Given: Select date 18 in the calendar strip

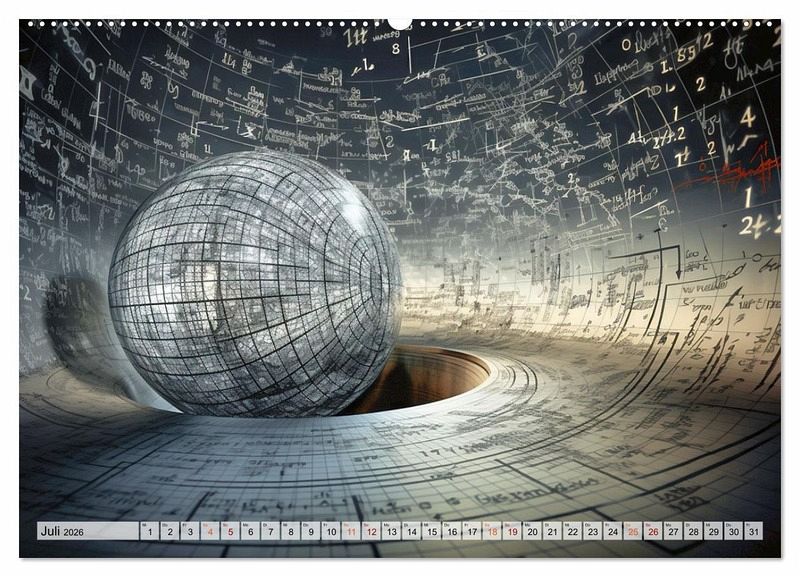Looking at the screenshot, I should tap(492, 532).
